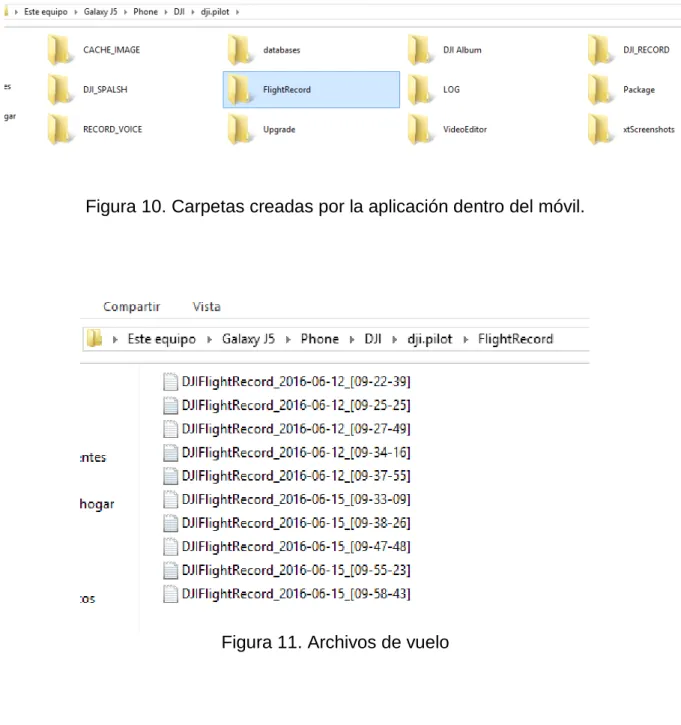Open the RECORD_VOICE folder icon
Image resolution: width=681 pixels, height=725 pixels.
tap(60, 129)
